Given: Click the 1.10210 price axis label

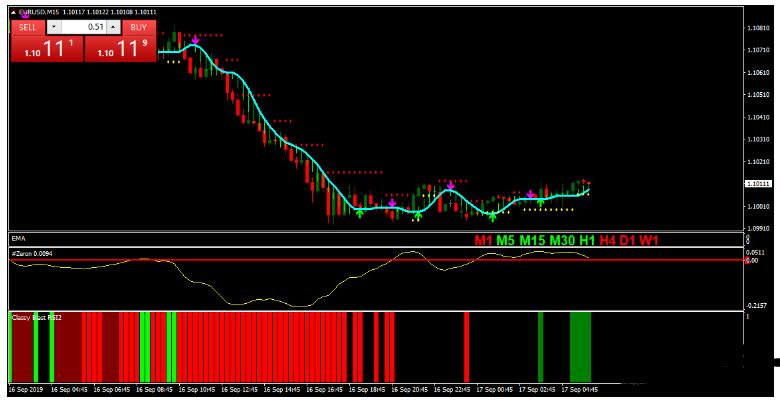Looking at the screenshot, I should tap(759, 162).
